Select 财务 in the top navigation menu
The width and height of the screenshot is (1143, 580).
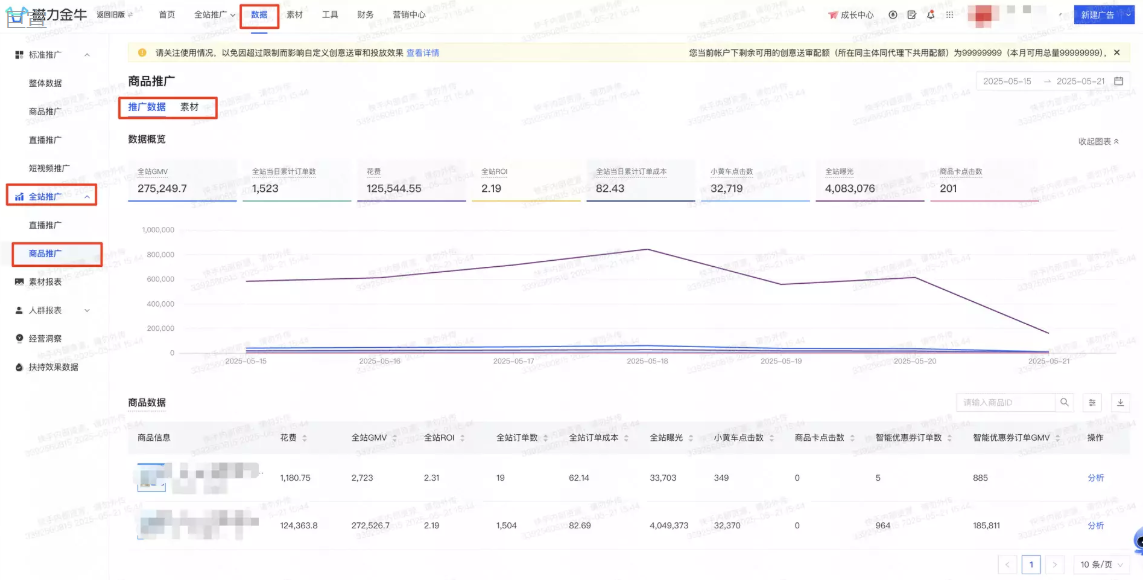[x=365, y=14]
